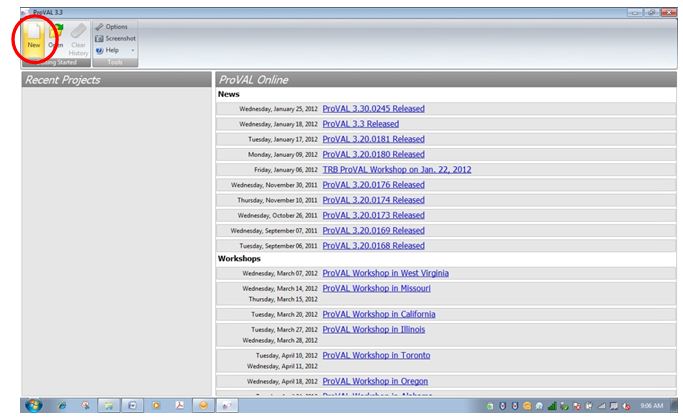Viewport: 683px width, 420px height.
Task: Open the Windows Start orb
Action: [34, 405]
